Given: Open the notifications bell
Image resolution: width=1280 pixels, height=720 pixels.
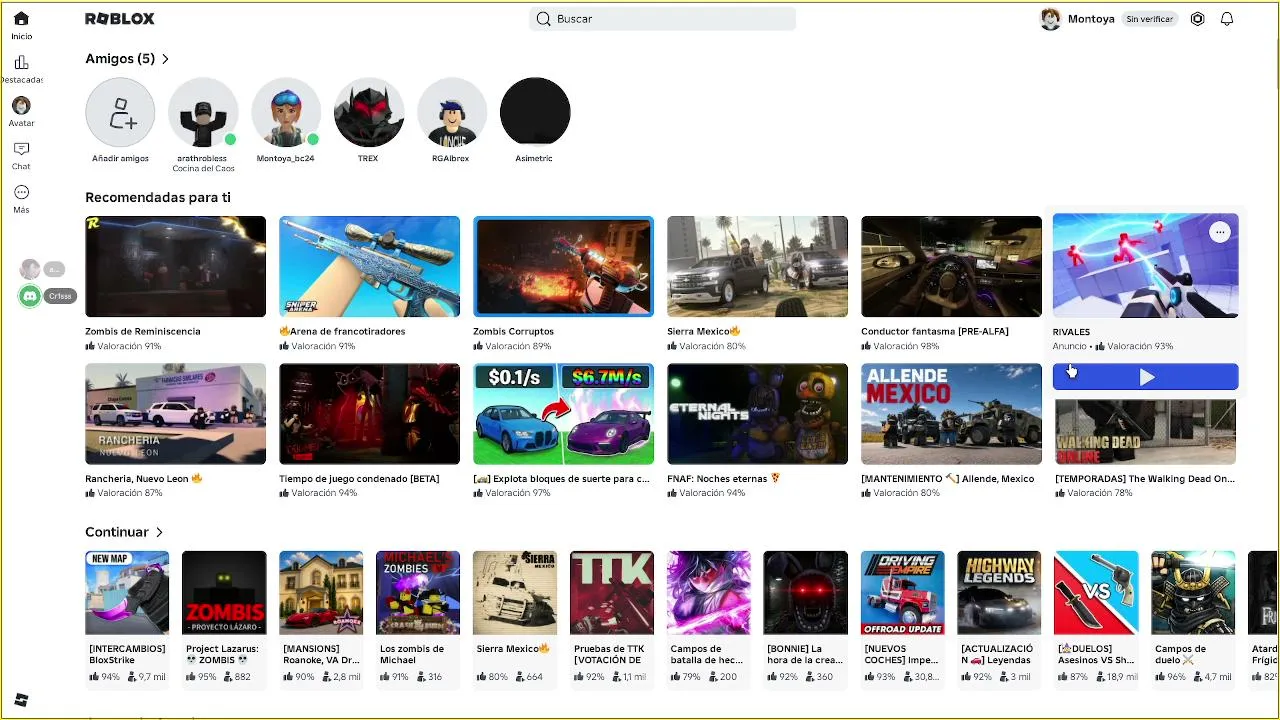Looking at the screenshot, I should [x=1227, y=19].
